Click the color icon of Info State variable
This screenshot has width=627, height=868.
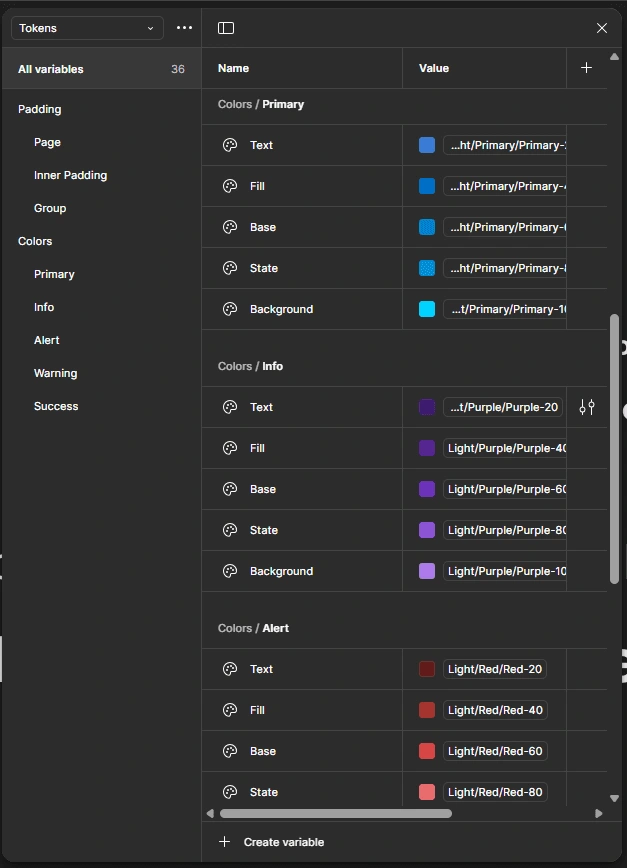(230, 530)
